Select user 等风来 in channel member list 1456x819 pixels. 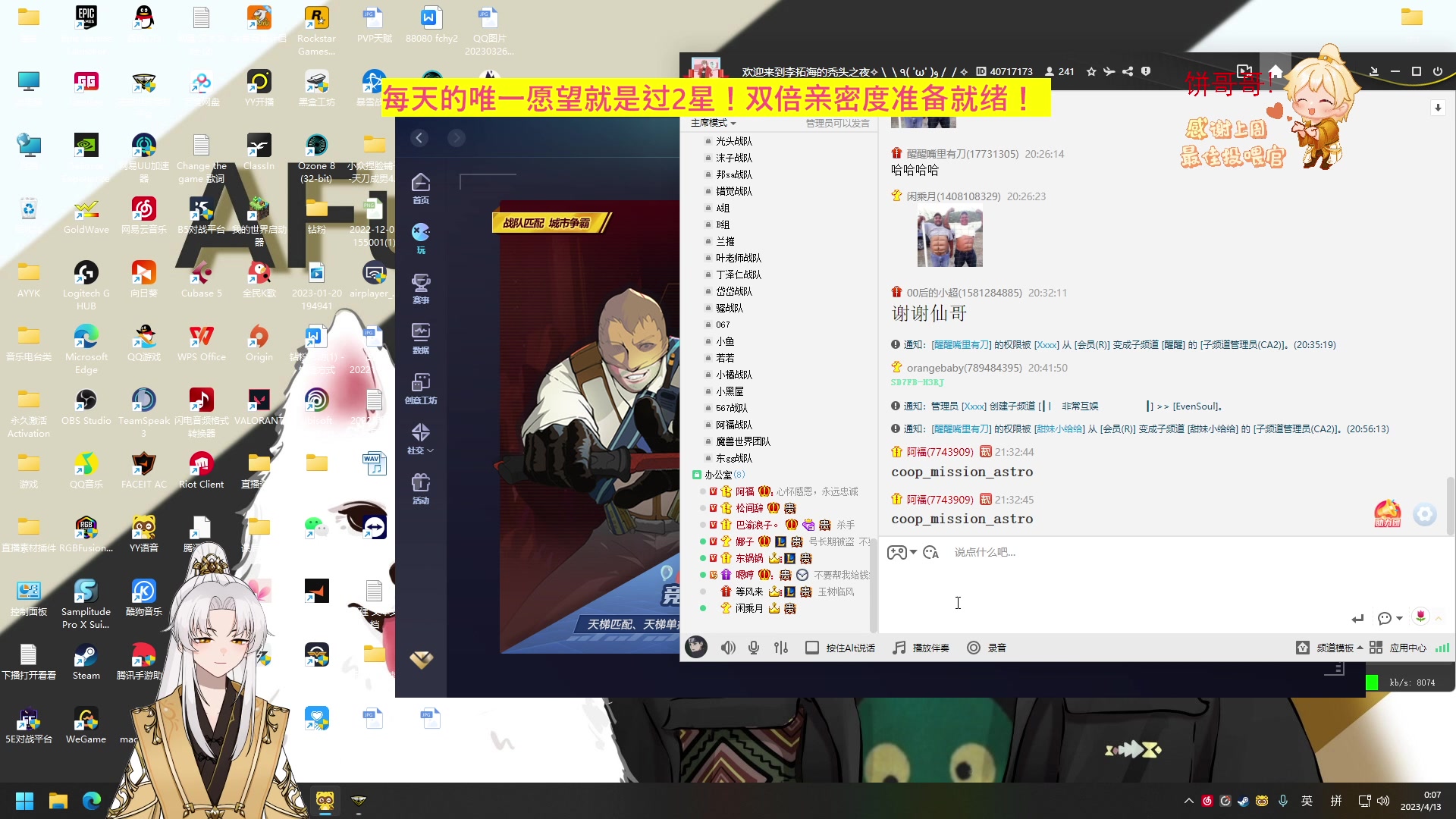point(749,591)
